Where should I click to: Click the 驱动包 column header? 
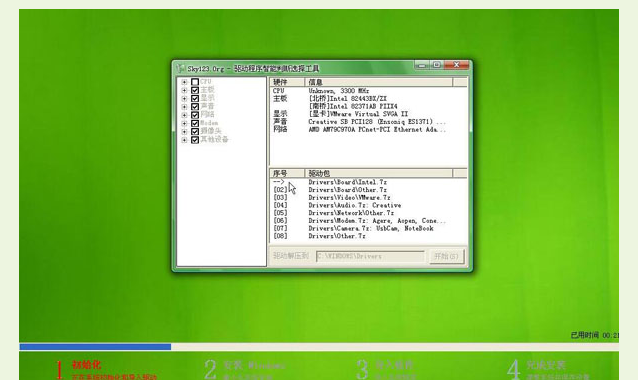coord(378,173)
